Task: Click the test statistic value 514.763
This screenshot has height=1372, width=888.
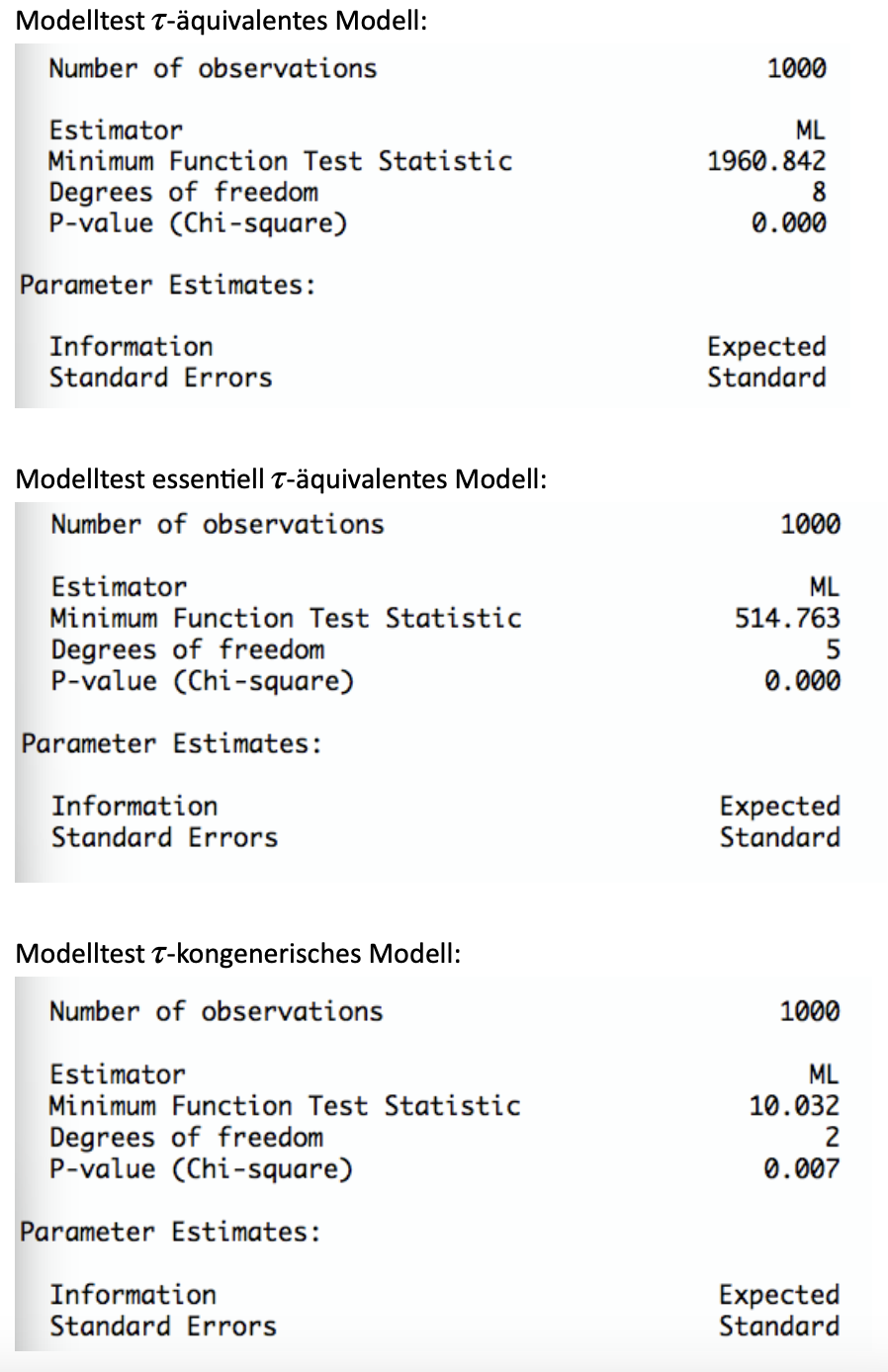Action: tap(787, 619)
